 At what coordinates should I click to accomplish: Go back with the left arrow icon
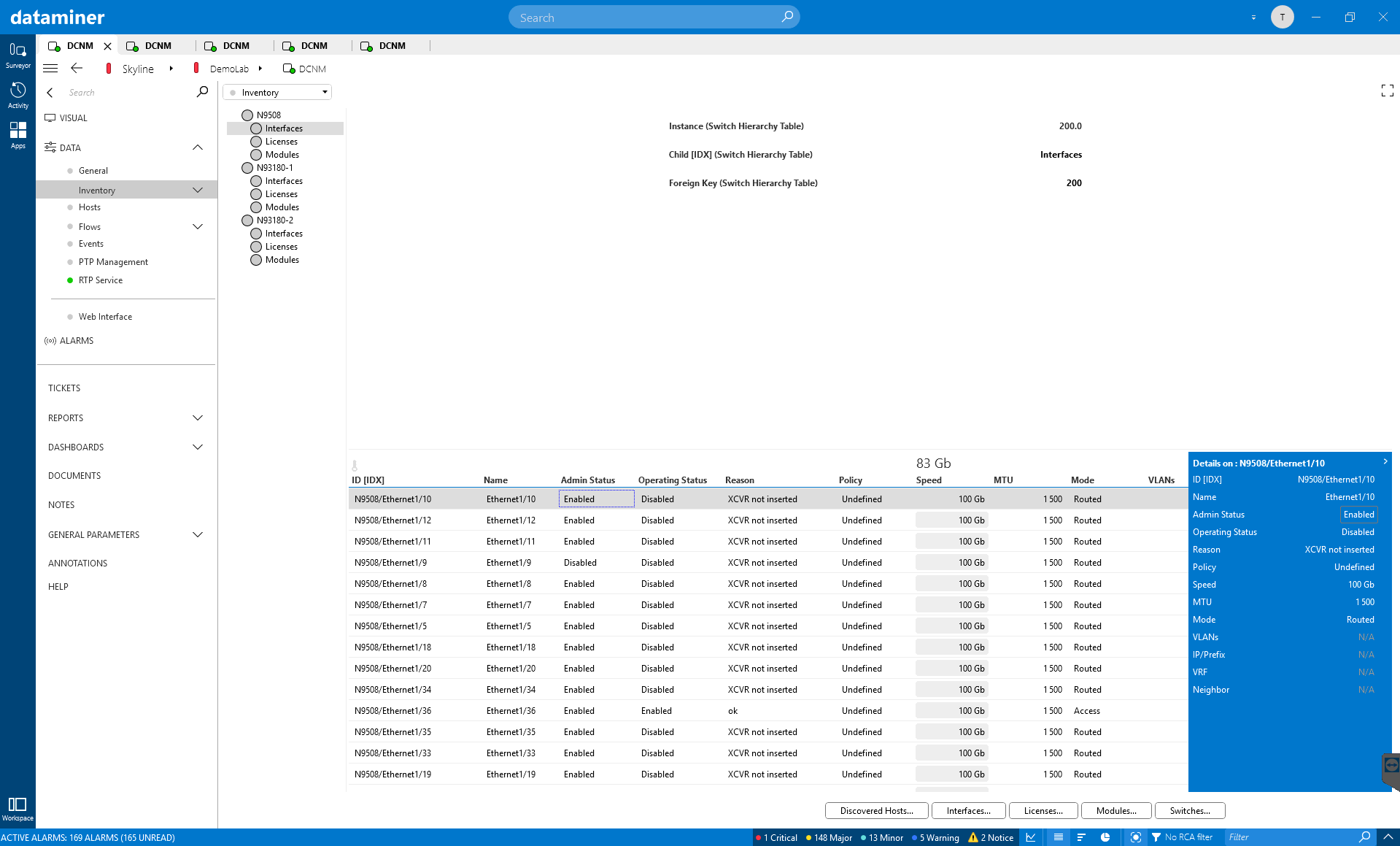[77, 69]
